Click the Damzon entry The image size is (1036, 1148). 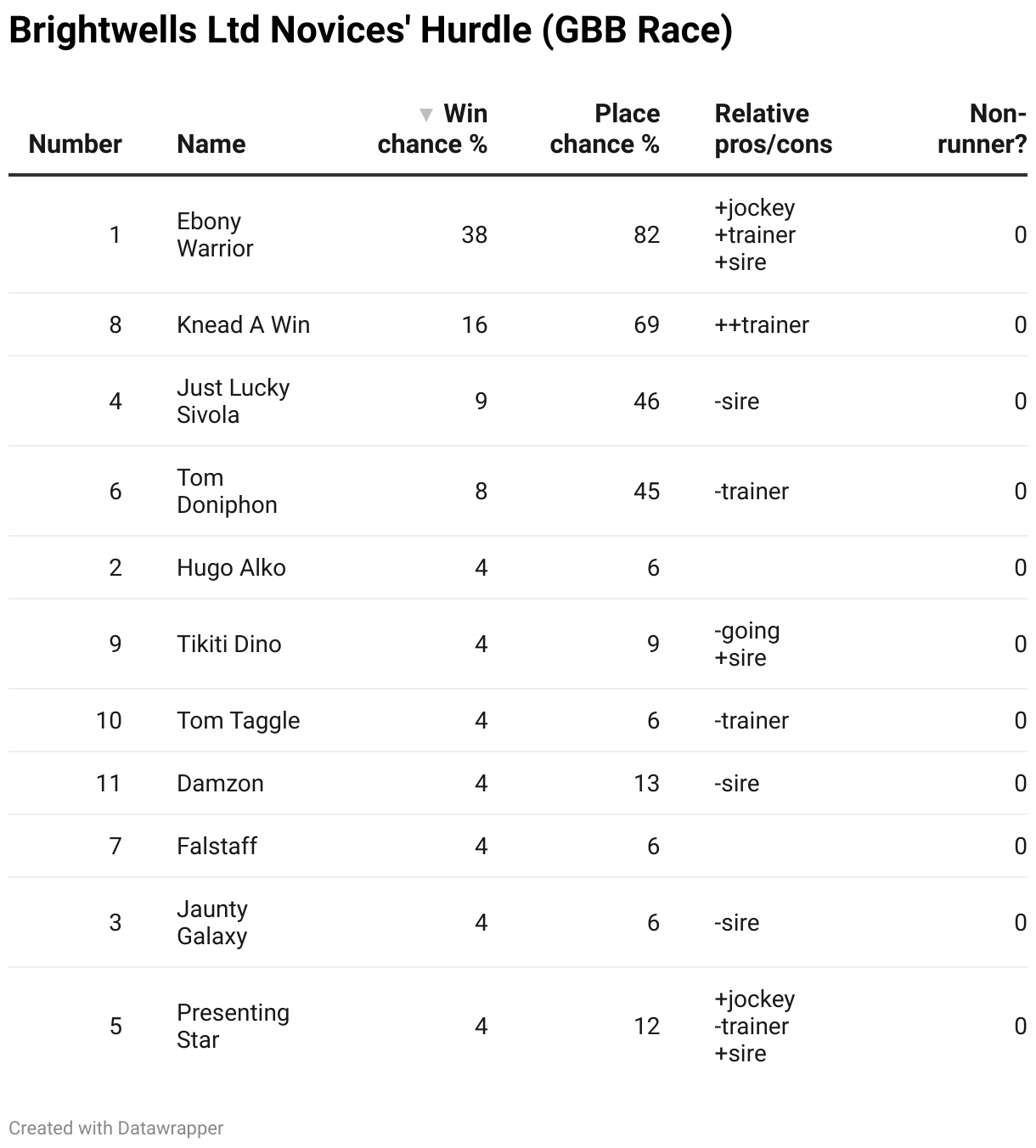click(220, 784)
